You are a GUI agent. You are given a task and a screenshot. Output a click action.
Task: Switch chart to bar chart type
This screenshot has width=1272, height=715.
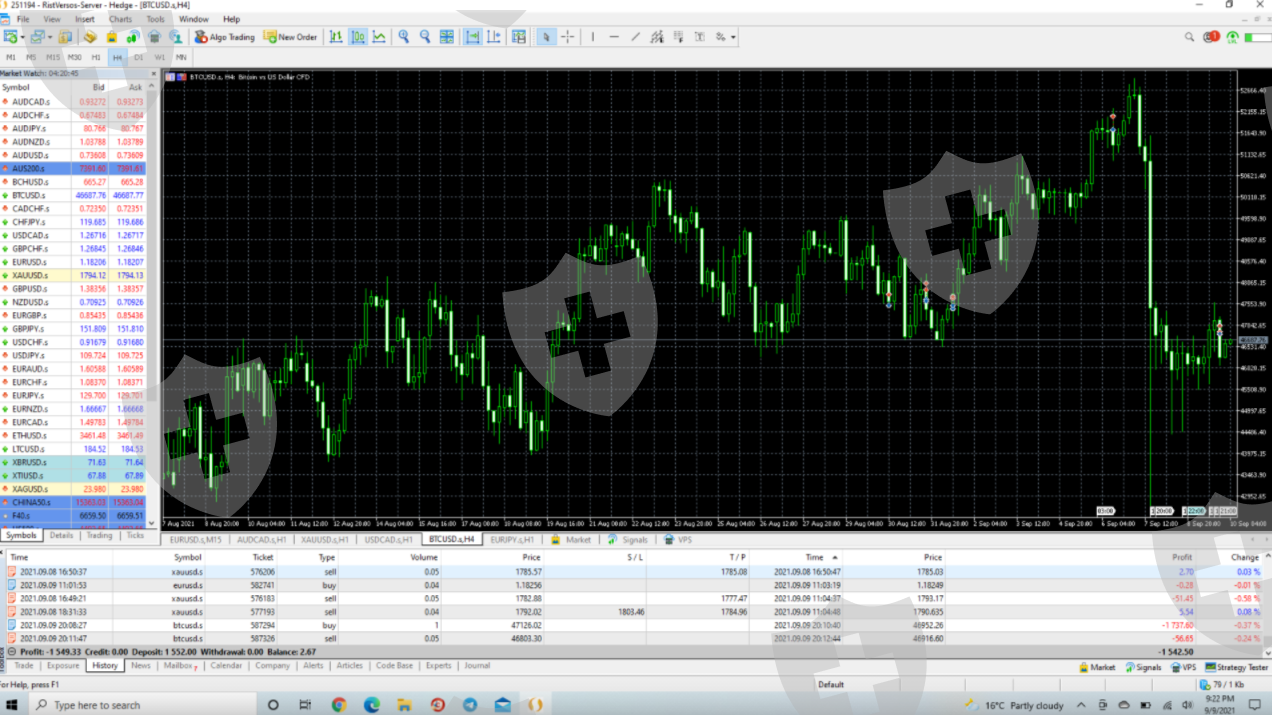(x=335, y=37)
